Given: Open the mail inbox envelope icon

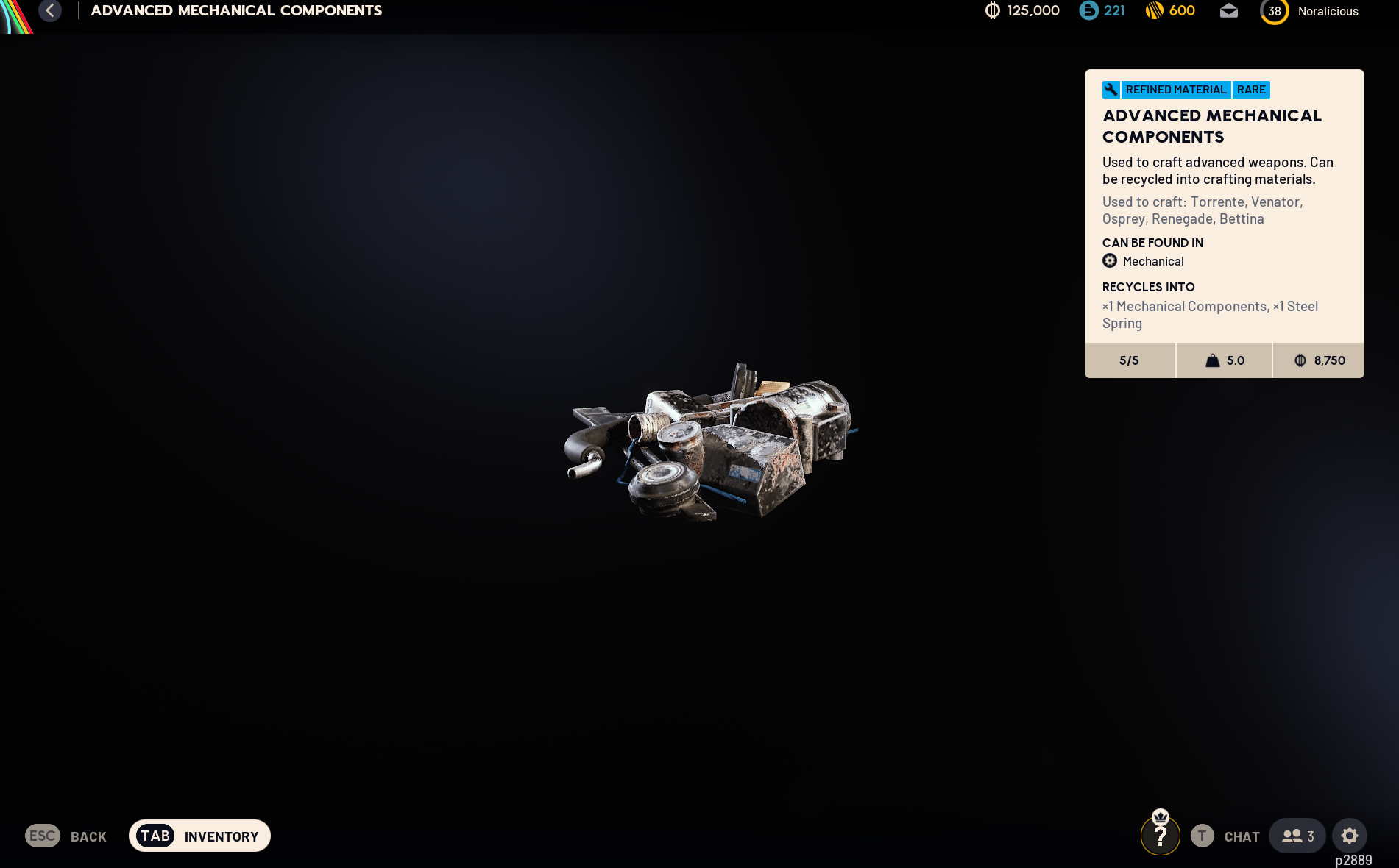Looking at the screenshot, I should click(1228, 11).
